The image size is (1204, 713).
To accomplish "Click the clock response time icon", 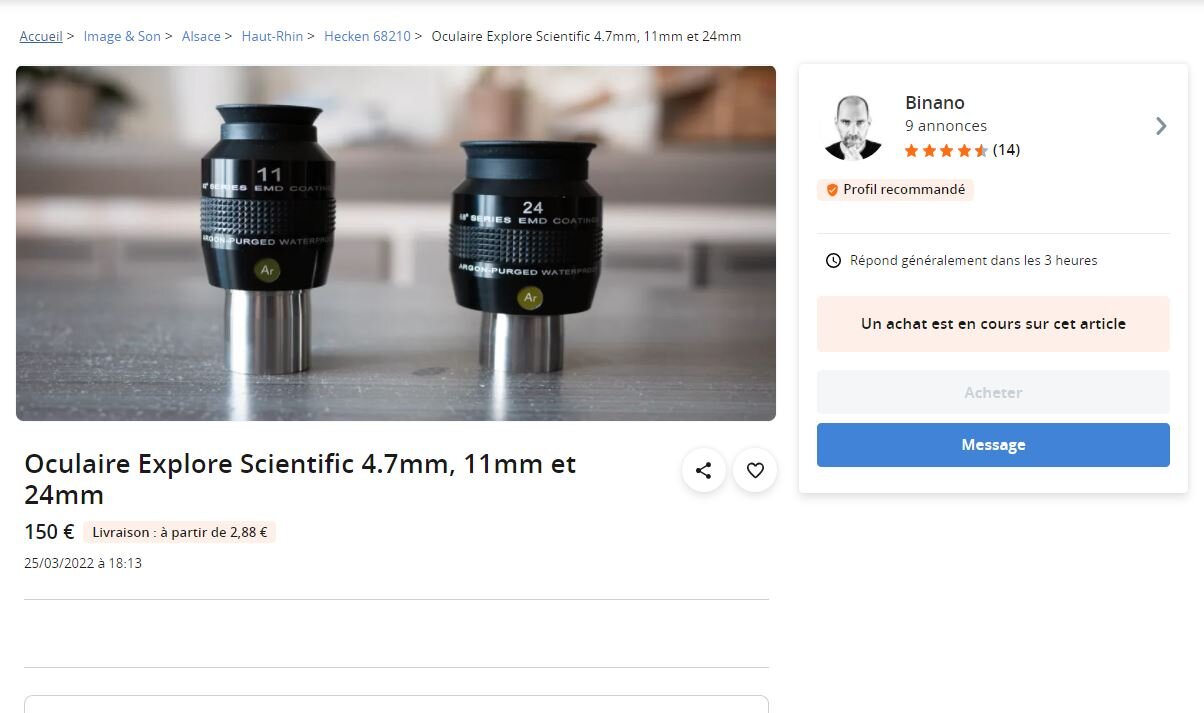I will [833, 261].
